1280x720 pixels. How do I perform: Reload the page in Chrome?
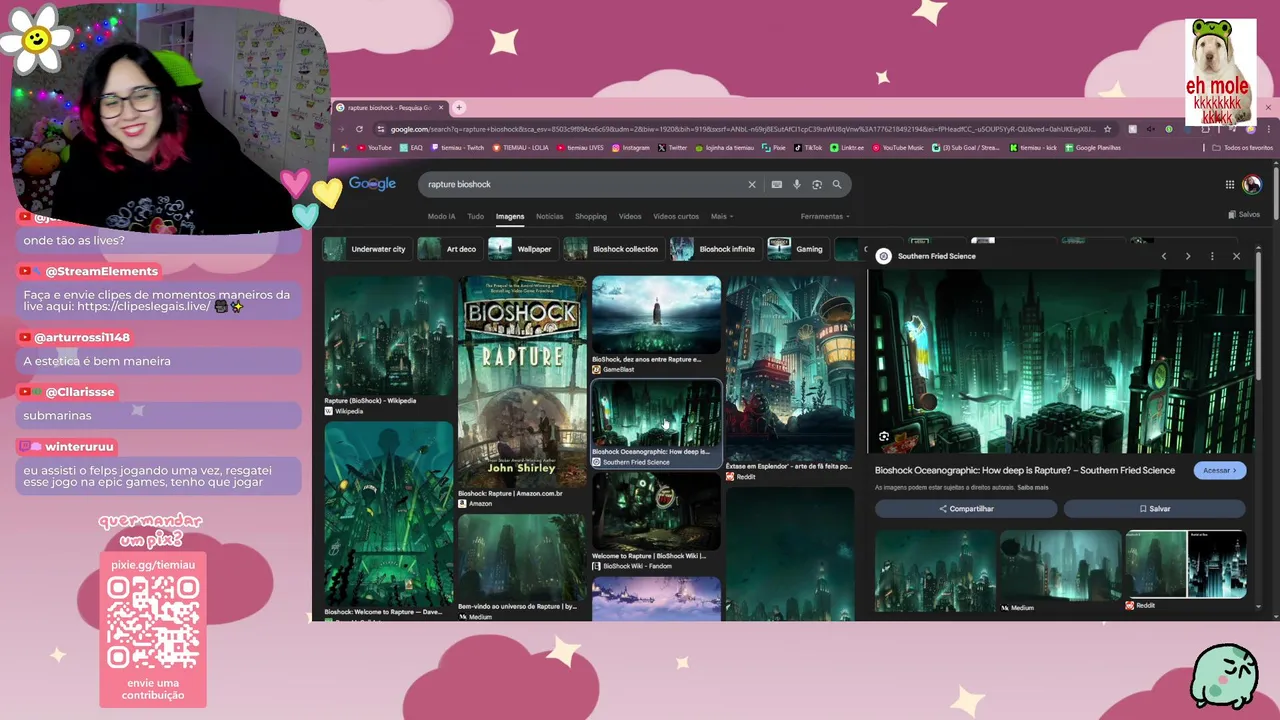point(360,129)
